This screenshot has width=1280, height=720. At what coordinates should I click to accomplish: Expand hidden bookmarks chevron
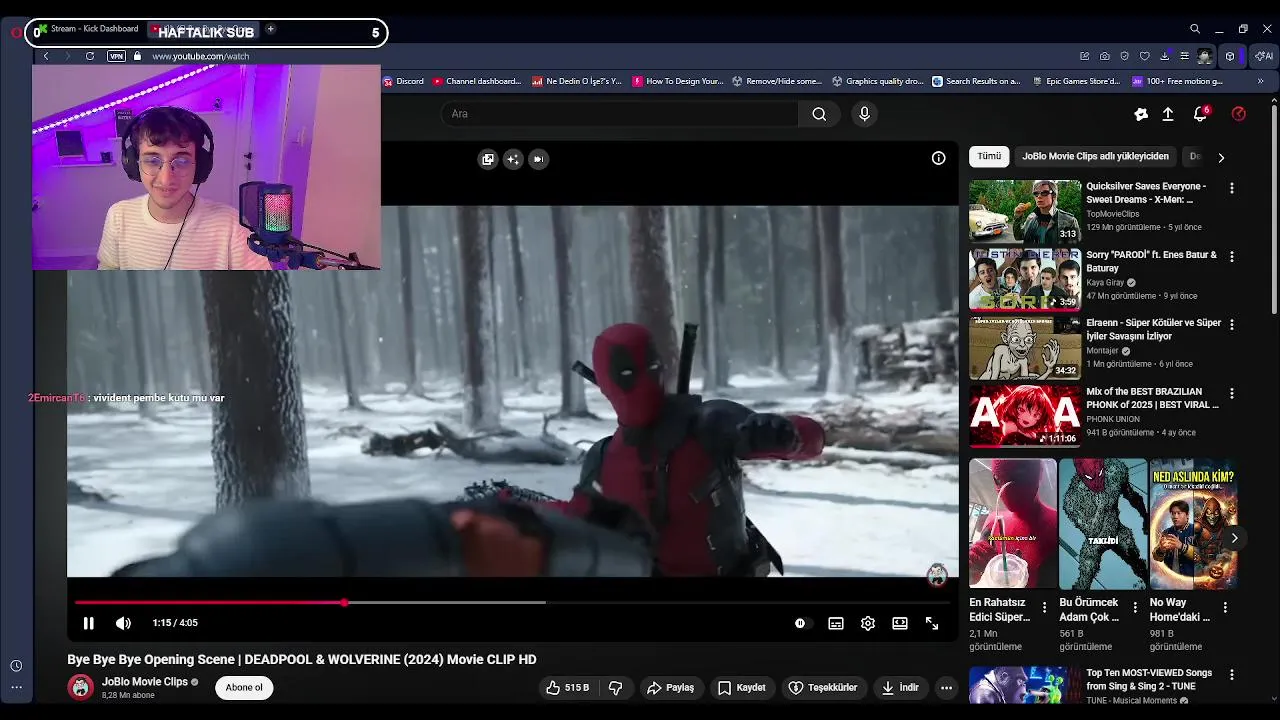pyautogui.click(x=1259, y=81)
